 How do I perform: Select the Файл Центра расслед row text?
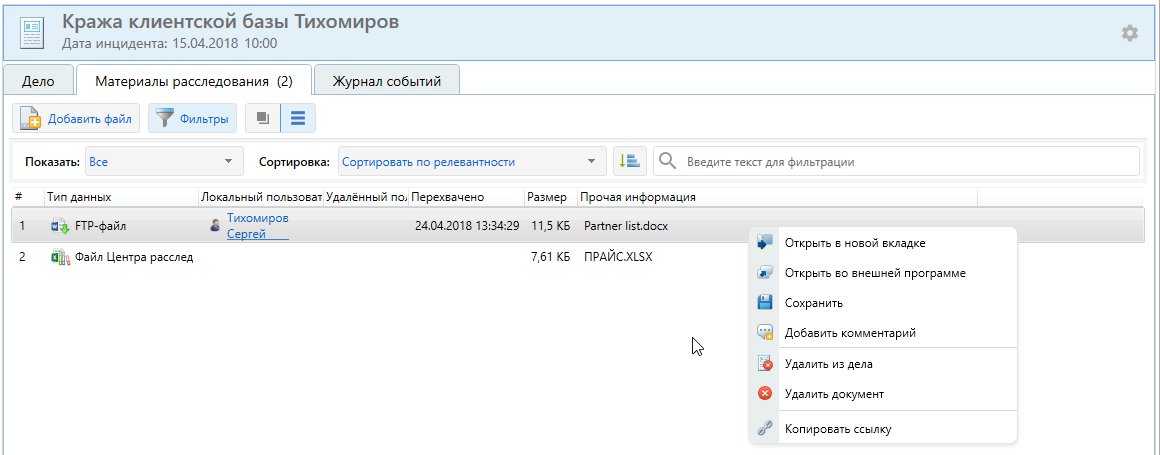click(x=135, y=257)
